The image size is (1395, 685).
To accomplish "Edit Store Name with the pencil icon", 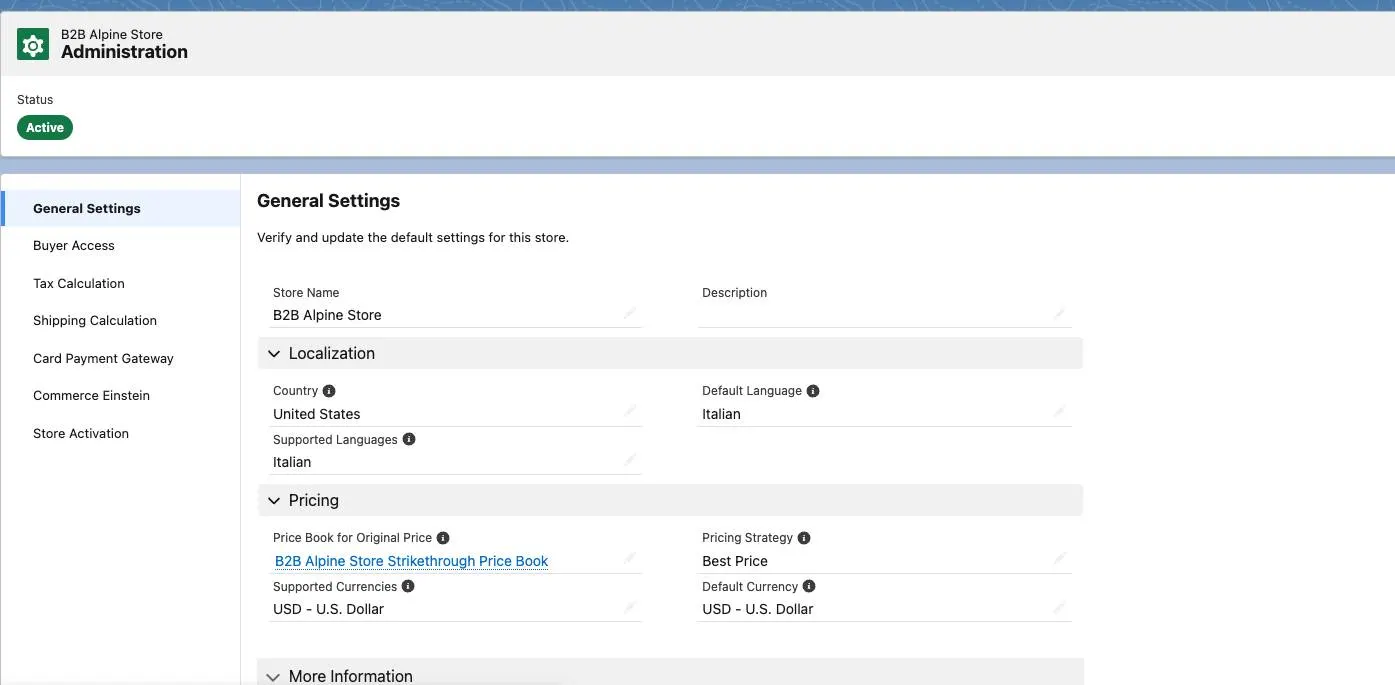I will (630, 313).
